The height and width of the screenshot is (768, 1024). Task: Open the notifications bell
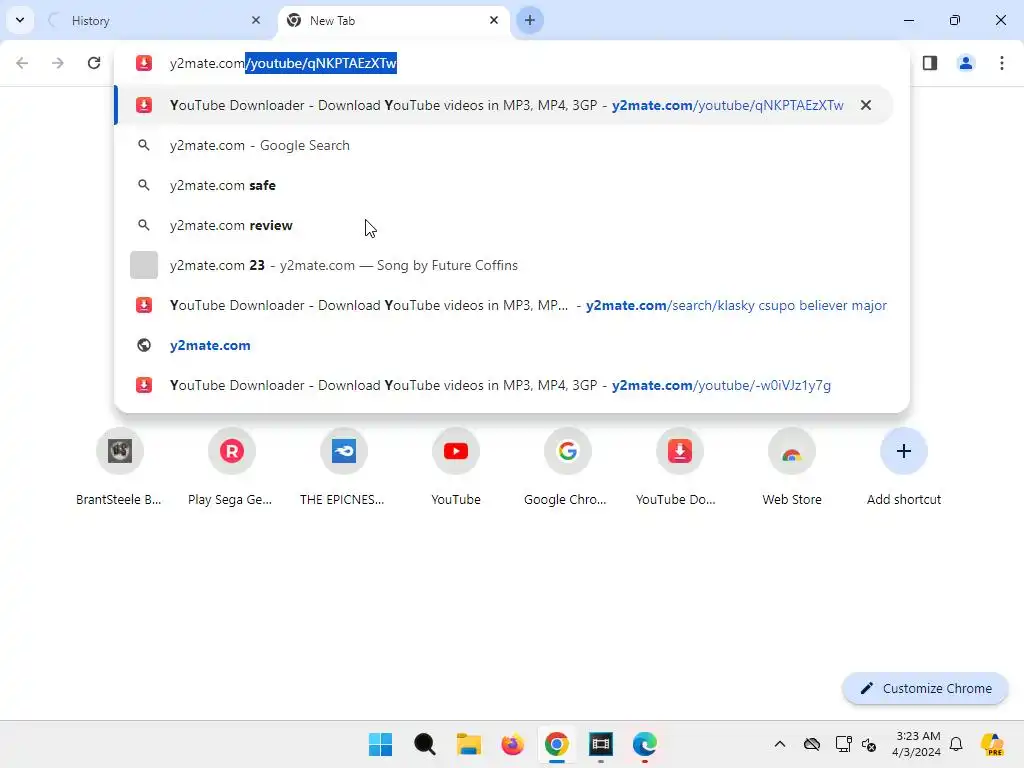(x=956, y=744)
